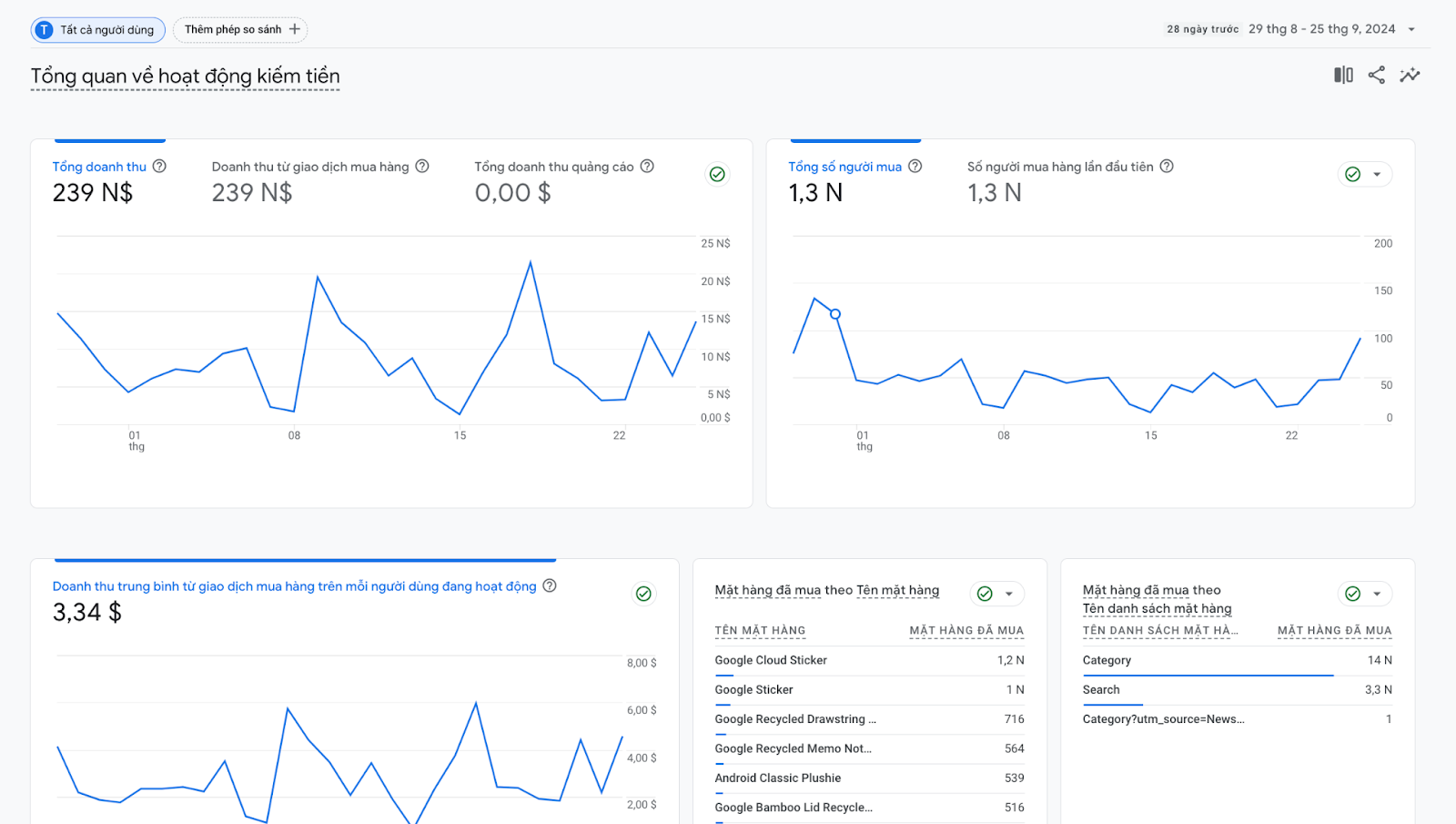Click Category item list row
This screenshot has height=824, width=1456.
[x=1237, y=660]
